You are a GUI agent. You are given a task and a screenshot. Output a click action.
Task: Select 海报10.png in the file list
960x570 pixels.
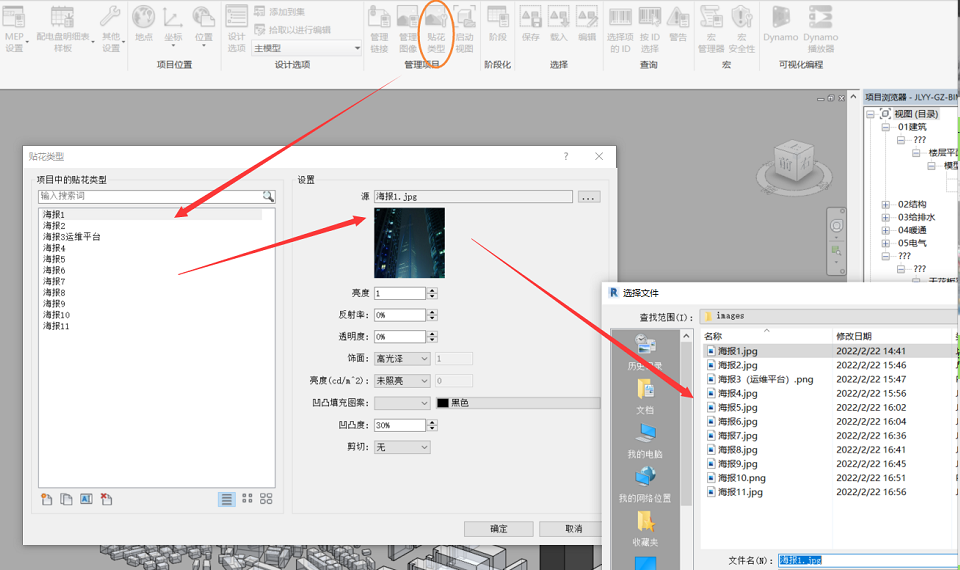tap(742, 478)
